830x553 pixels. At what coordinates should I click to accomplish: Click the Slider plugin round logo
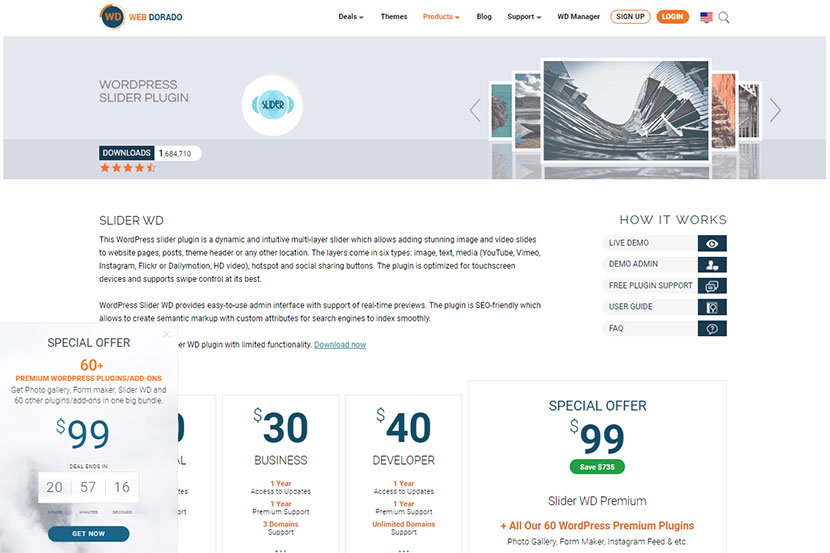pos(272,105)
